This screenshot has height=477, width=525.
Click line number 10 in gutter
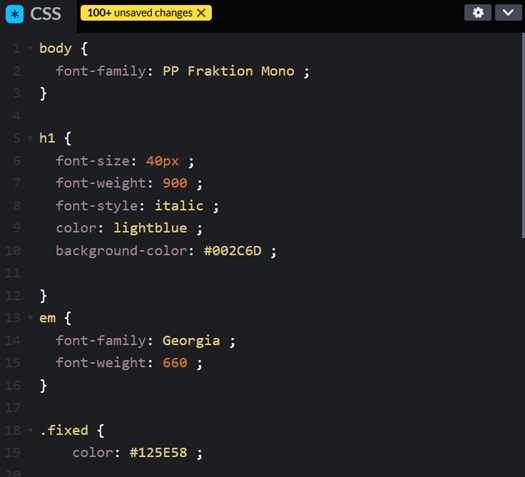coord(13,251)
